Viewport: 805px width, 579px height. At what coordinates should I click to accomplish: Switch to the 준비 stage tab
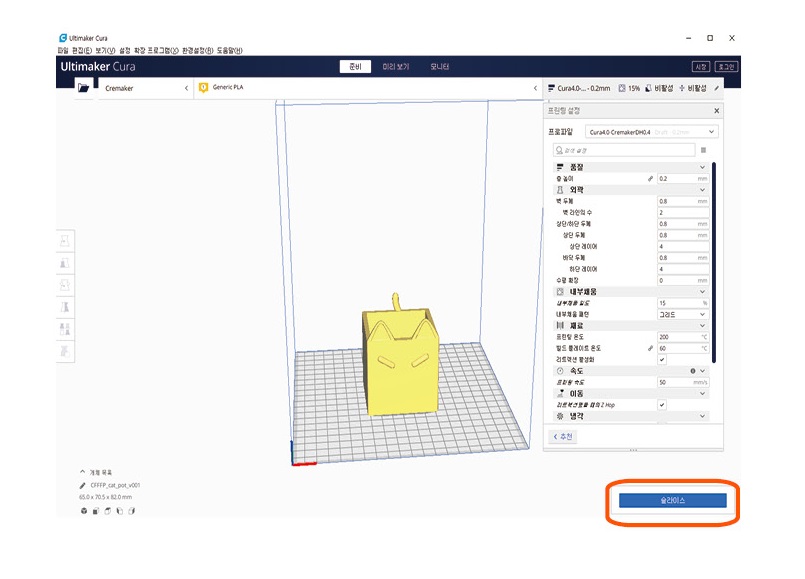pyautogui.click(x=355, y=67)
